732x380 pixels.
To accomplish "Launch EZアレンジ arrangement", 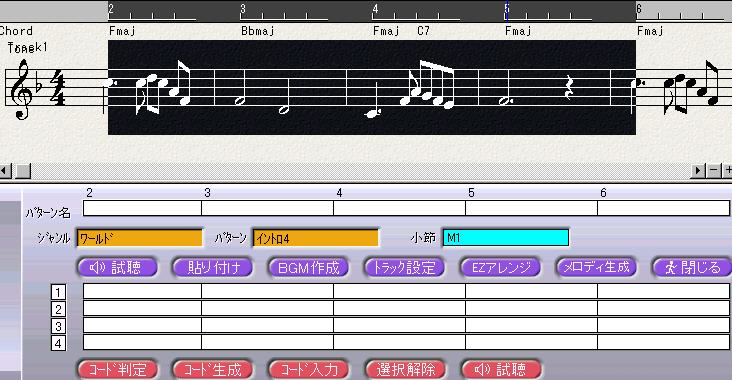I will [500, 267].
